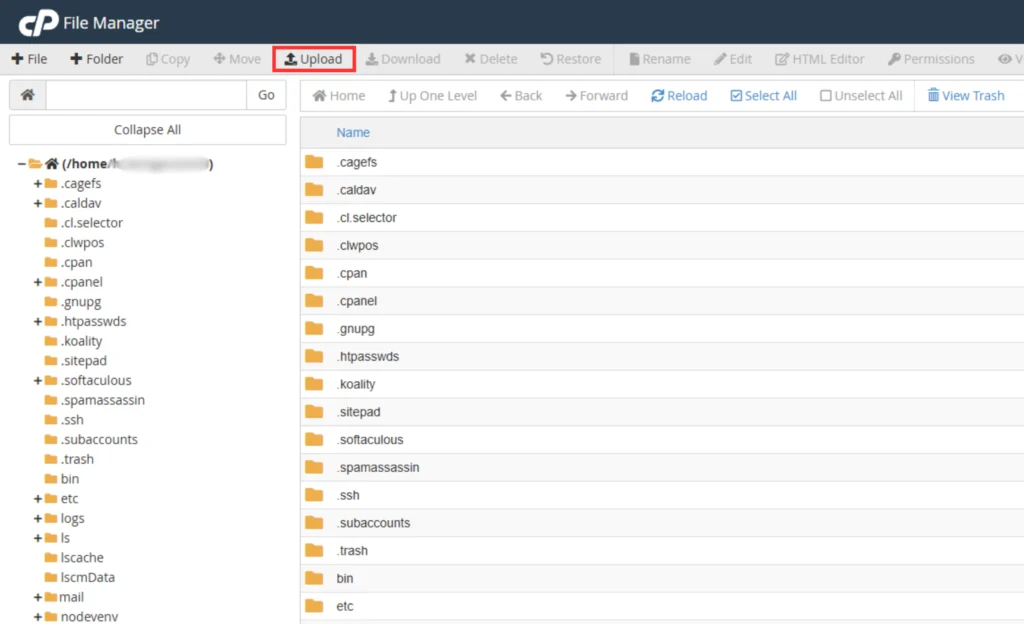
Task: Click .htpasswds folder icon in file list
Action: (314, 356)
